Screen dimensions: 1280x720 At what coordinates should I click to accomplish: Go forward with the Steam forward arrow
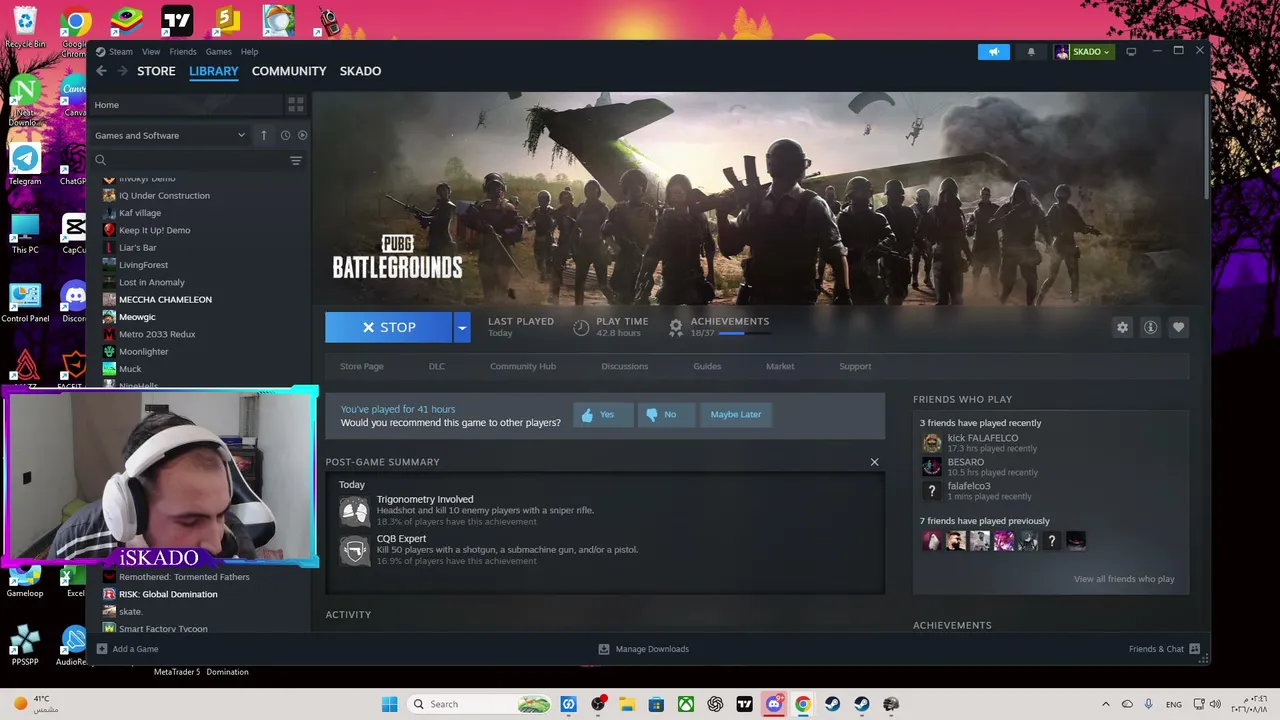point(122,71)
